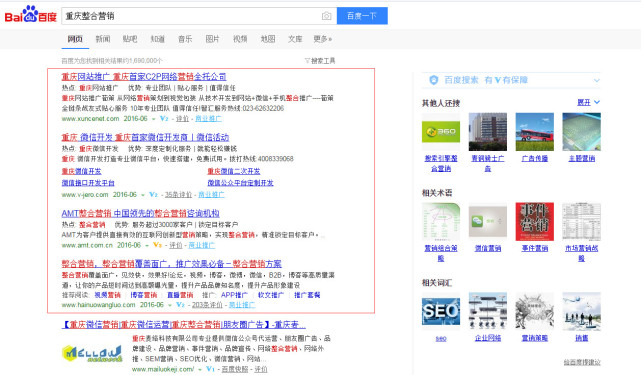
Task: Expand dropdown arrow next to www.hainuowangluo.com
Action: tap(170, 305)
